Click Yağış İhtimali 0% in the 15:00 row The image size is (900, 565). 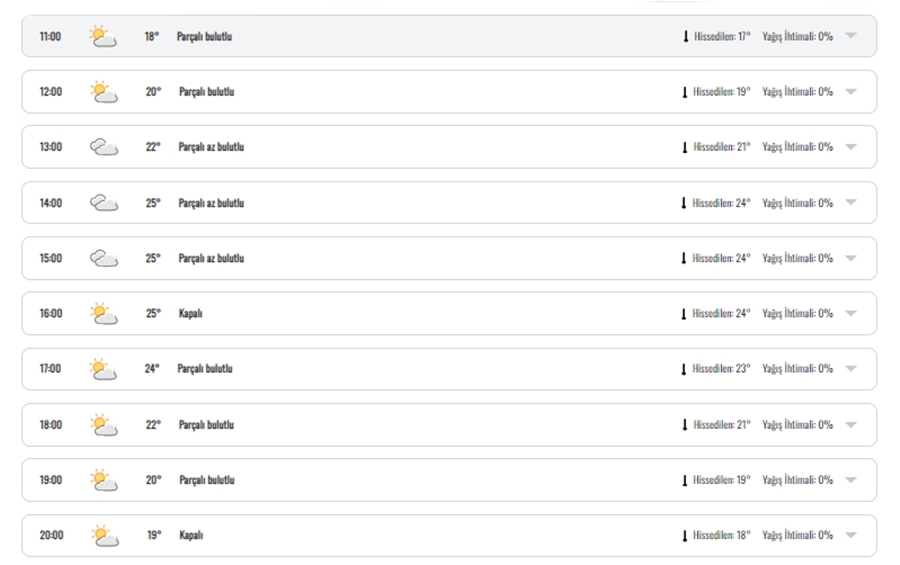(x=797, y=258)
